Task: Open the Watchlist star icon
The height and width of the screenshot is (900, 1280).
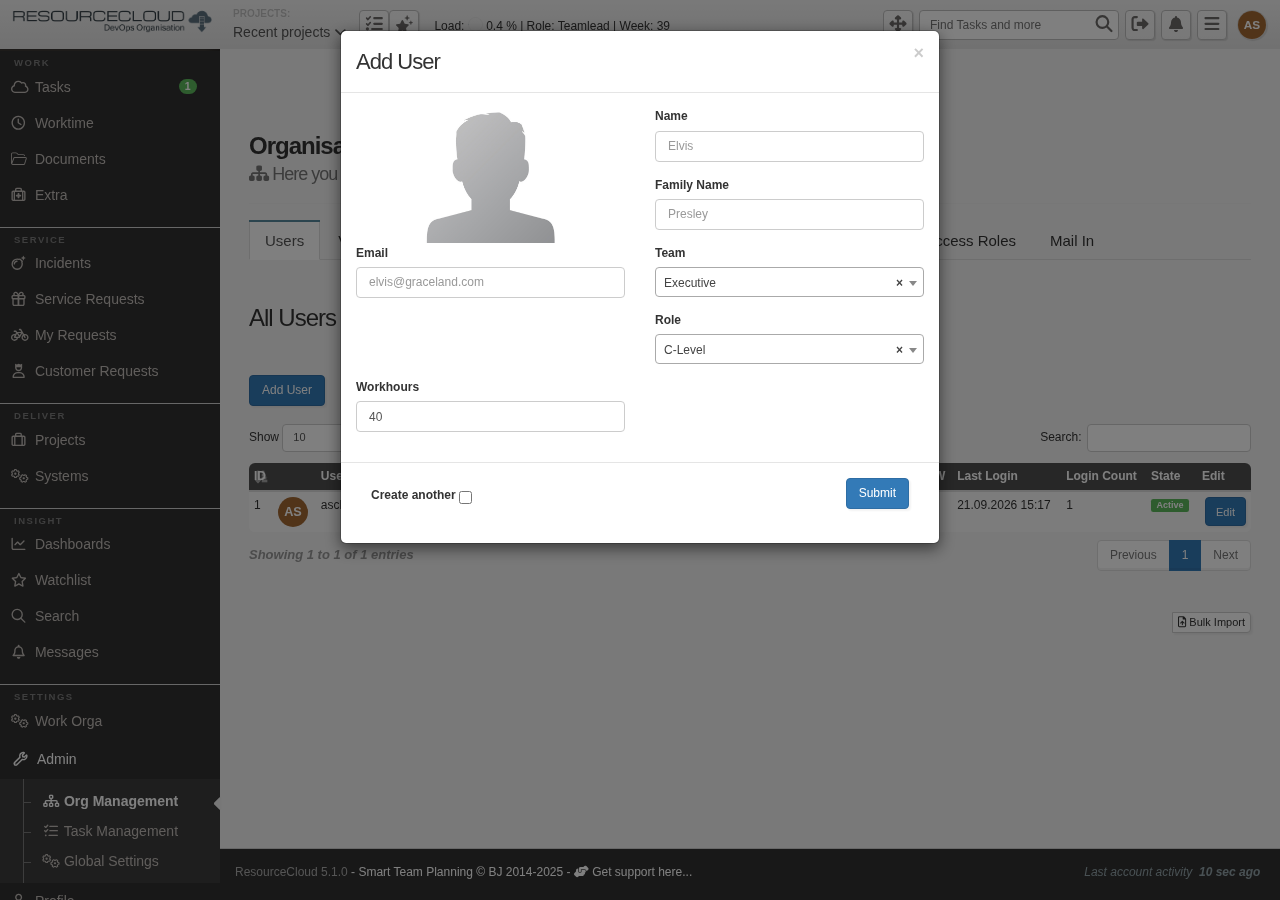Action: pyautogui.click(x=19, y=580)
